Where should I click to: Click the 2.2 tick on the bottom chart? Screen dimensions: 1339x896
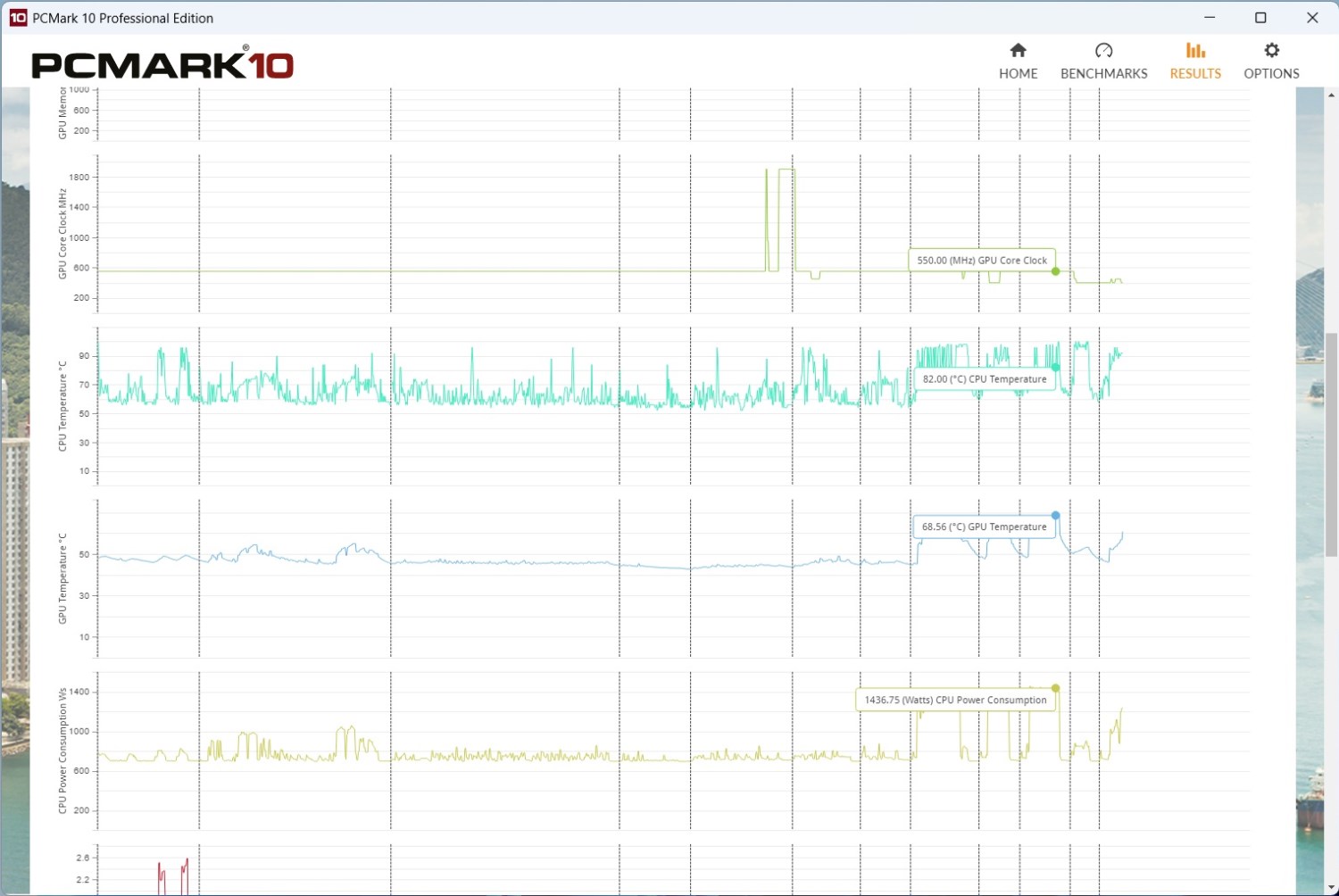[83, 880]
